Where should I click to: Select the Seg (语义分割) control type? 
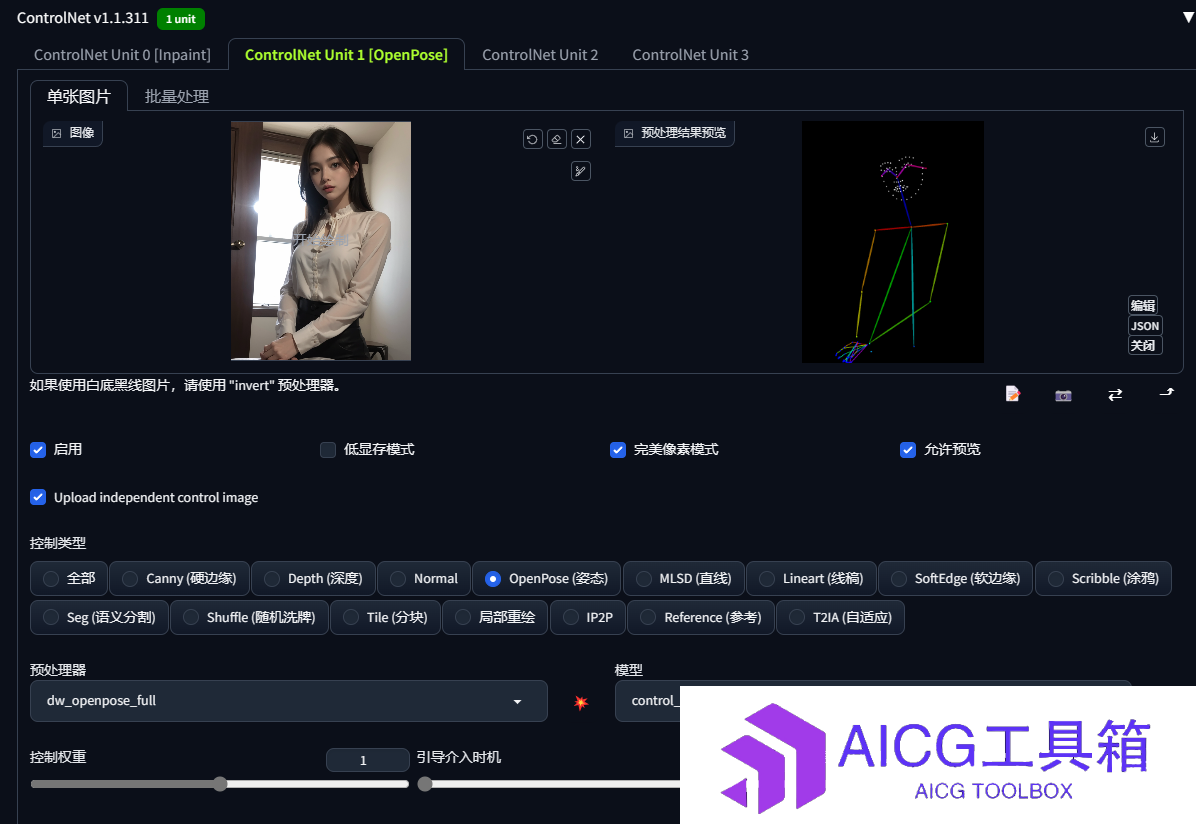[99, 617]
